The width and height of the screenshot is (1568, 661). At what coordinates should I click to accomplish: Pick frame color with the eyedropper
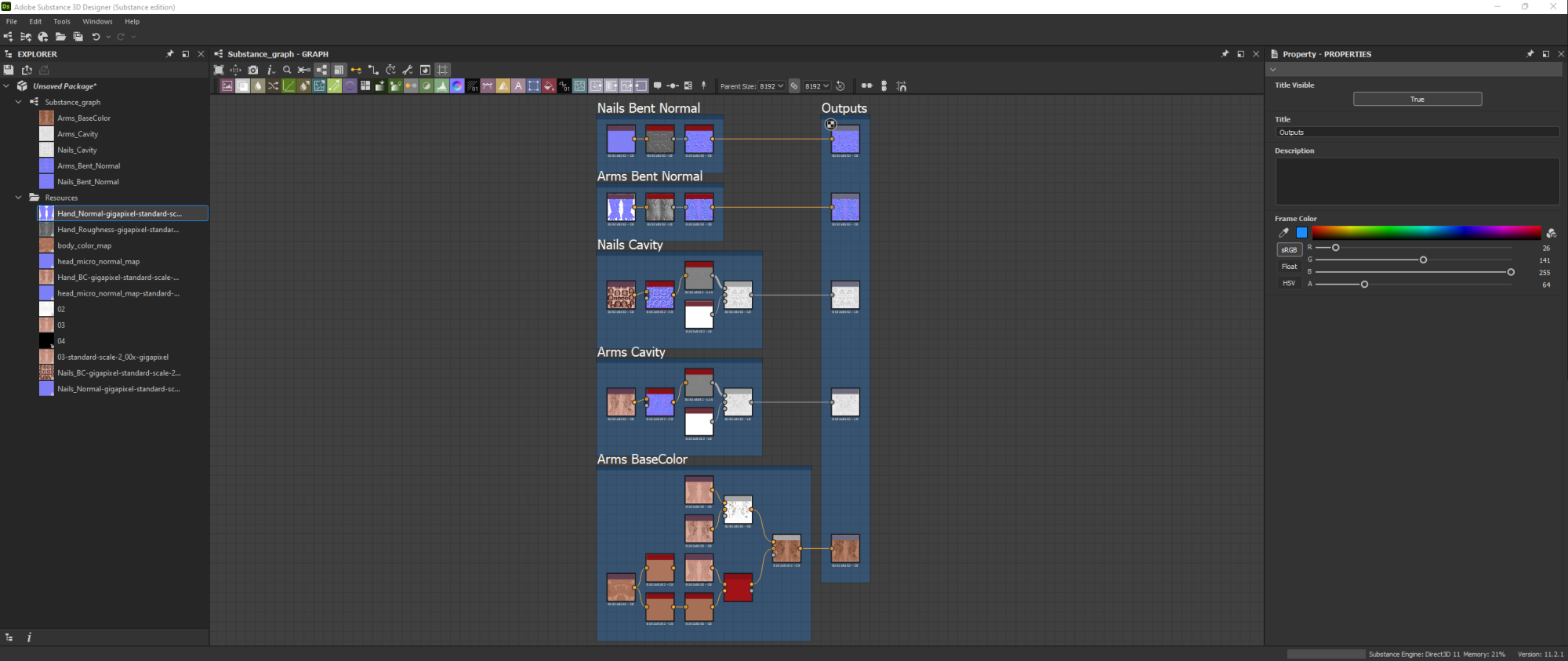[x=1283, y=233]
